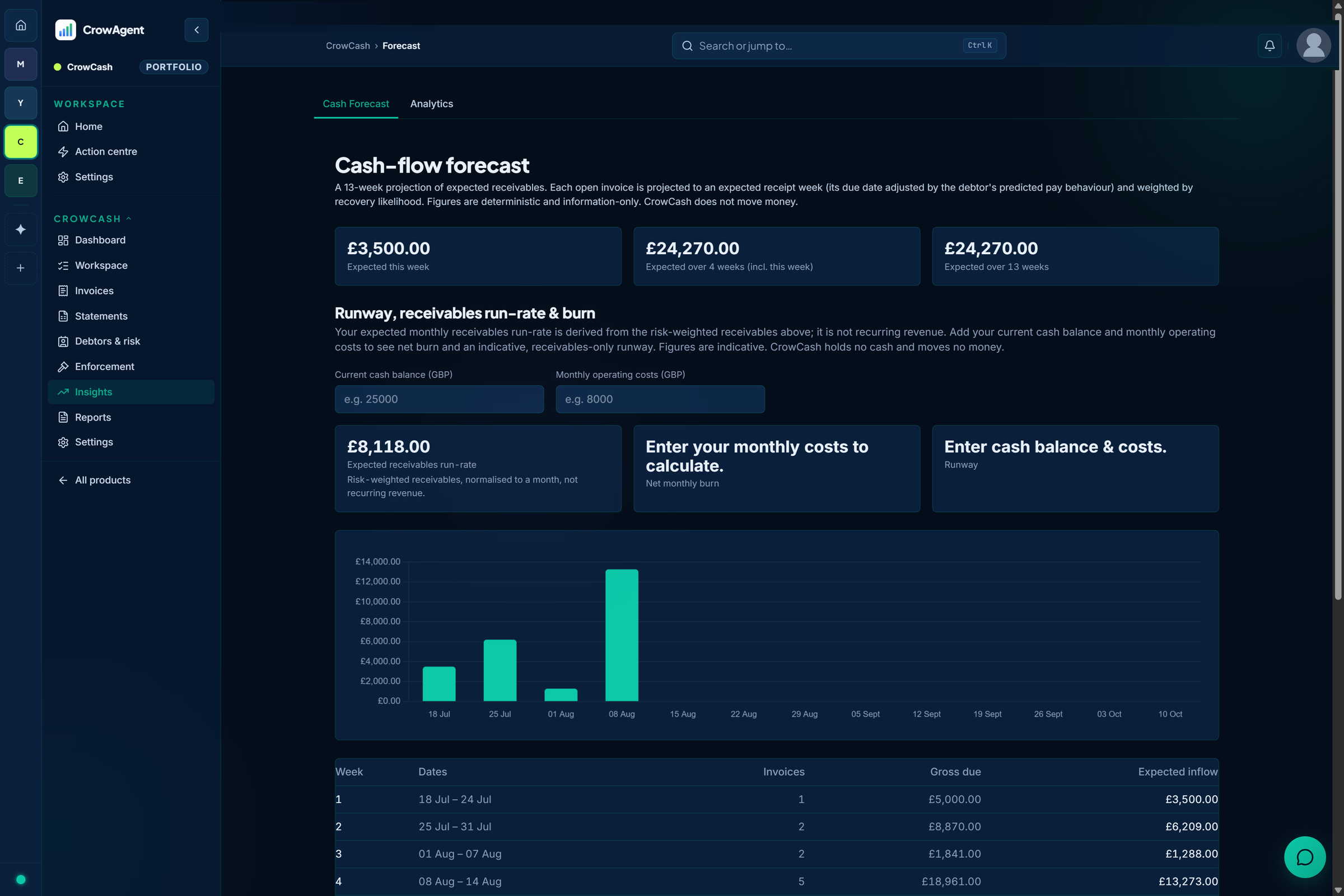Click the 15 Aug axis label
This screenshot has height=896, width=1344.
(x=682, y=715)
